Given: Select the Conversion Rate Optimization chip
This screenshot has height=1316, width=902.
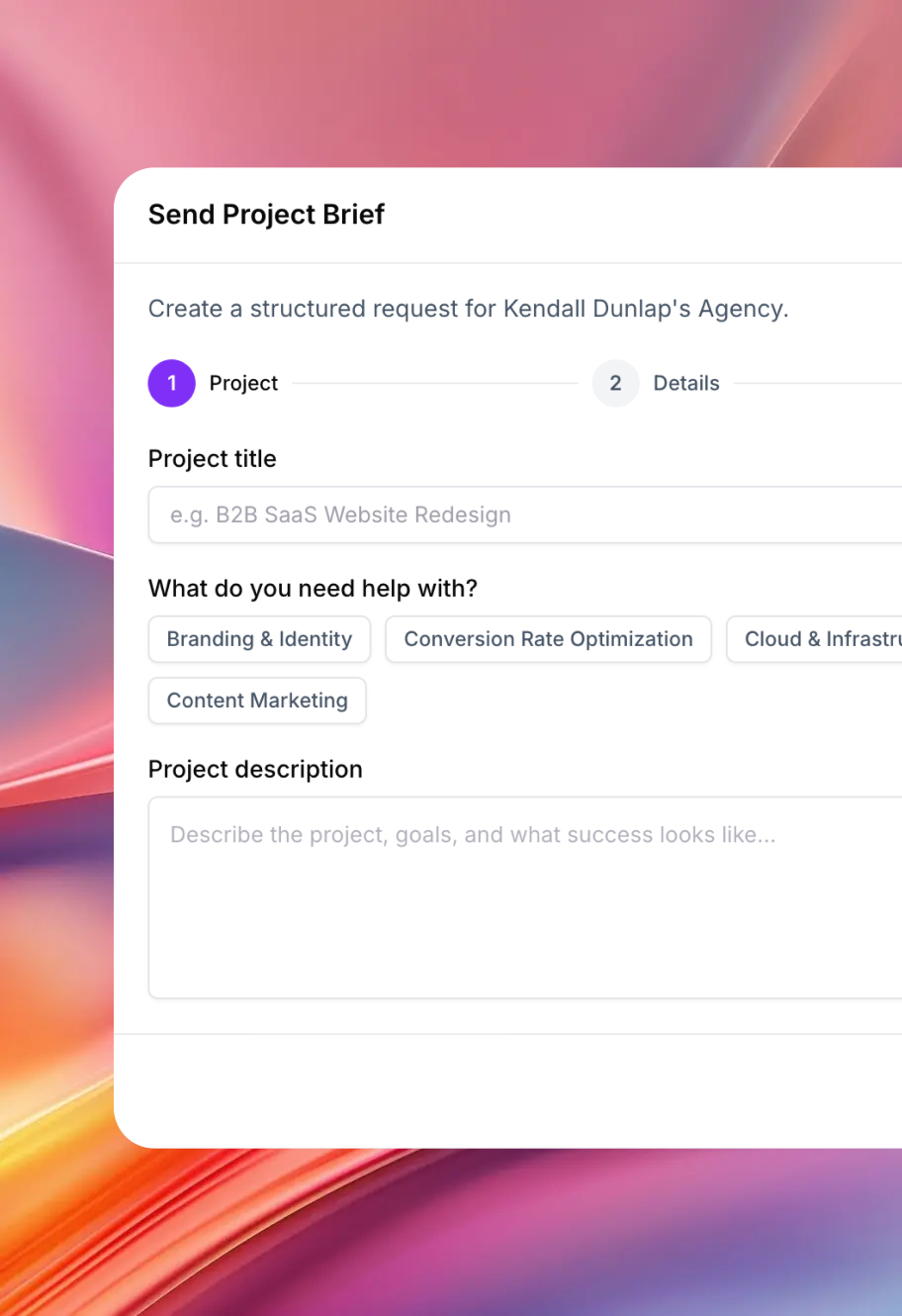Looking at the screenshot, I should tap(548, 639).
